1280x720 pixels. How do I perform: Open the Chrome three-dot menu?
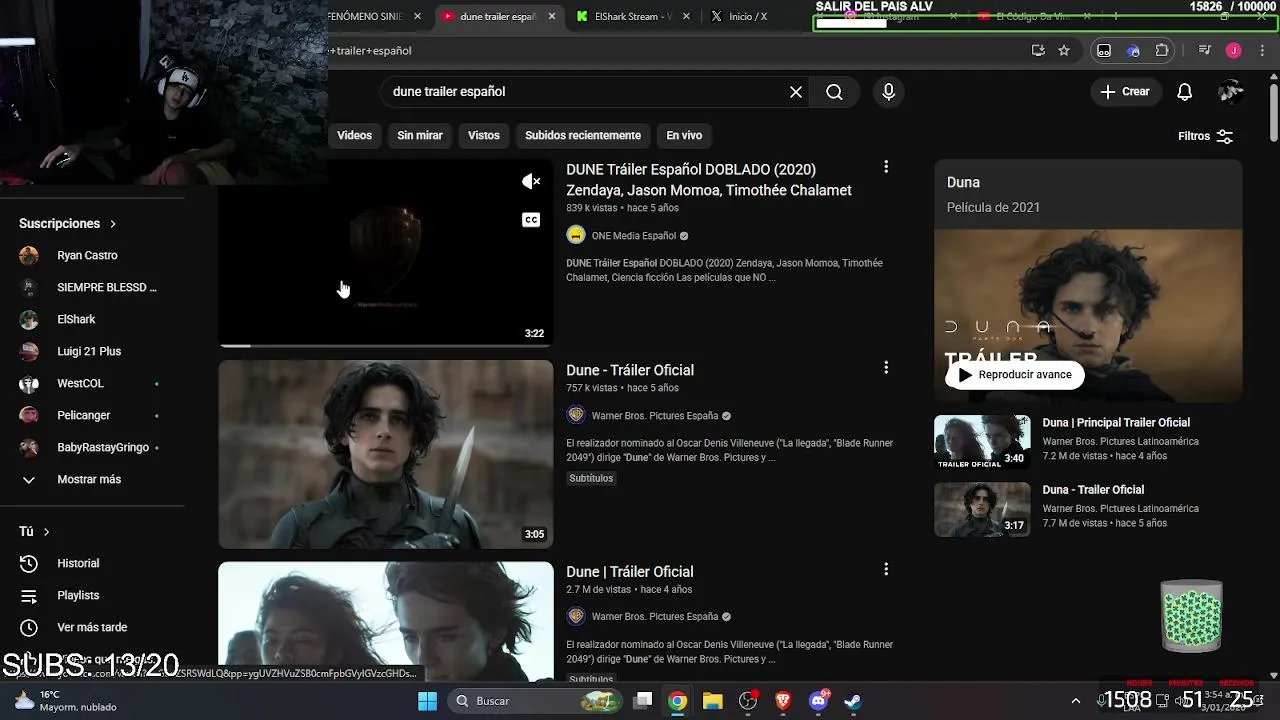[x=1261, y=51]
